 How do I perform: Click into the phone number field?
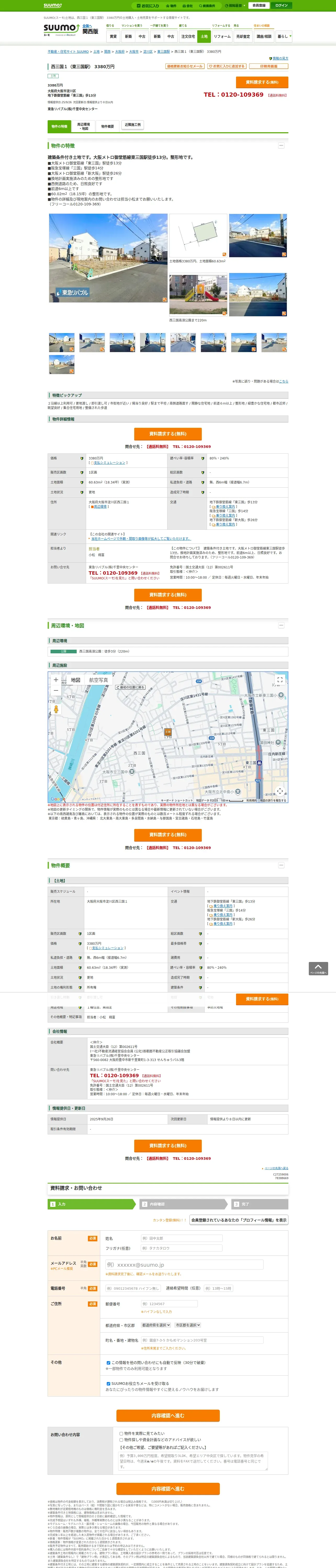[133, 1288]
